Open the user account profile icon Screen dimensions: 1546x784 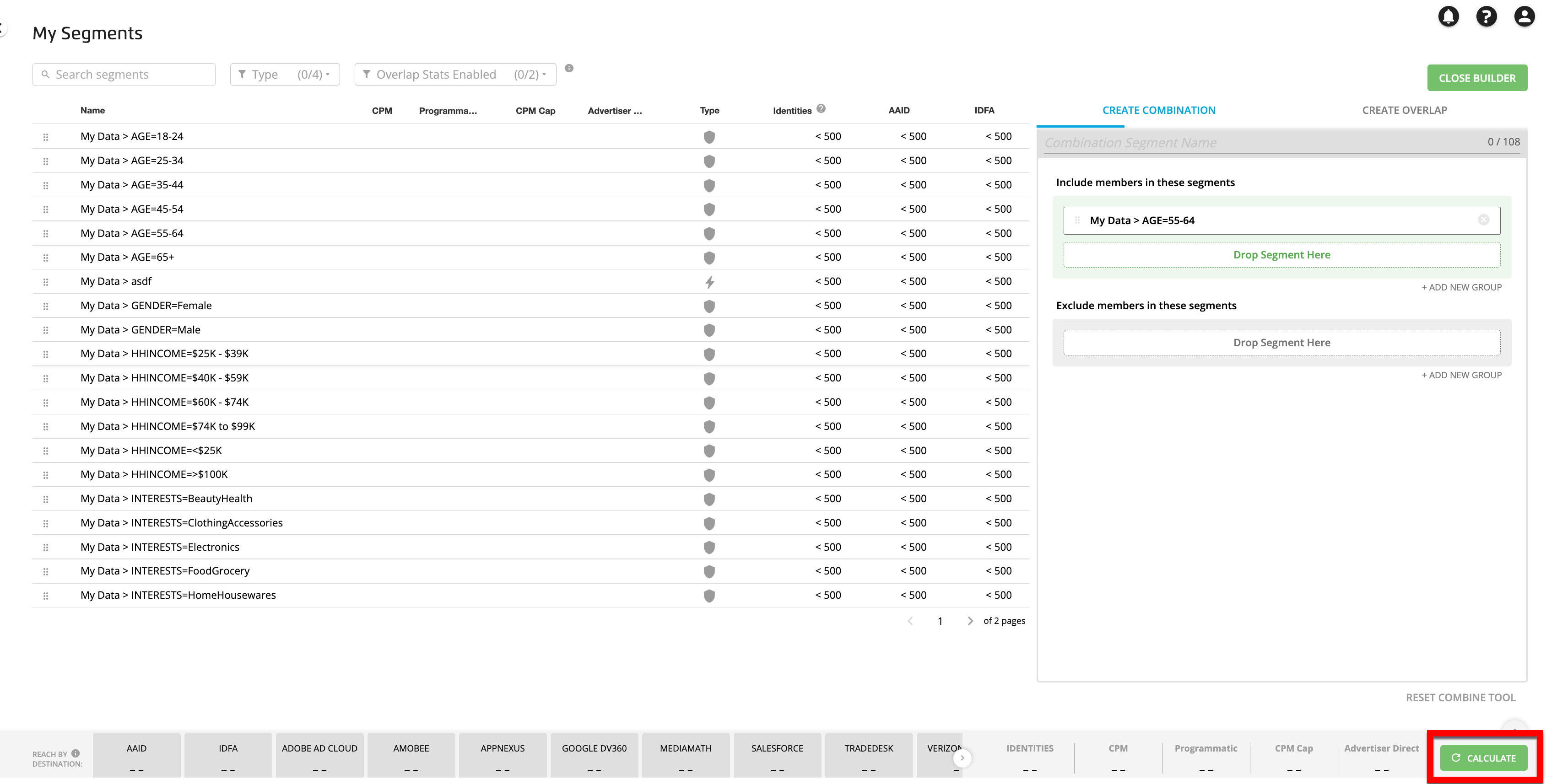point(1524,16)
